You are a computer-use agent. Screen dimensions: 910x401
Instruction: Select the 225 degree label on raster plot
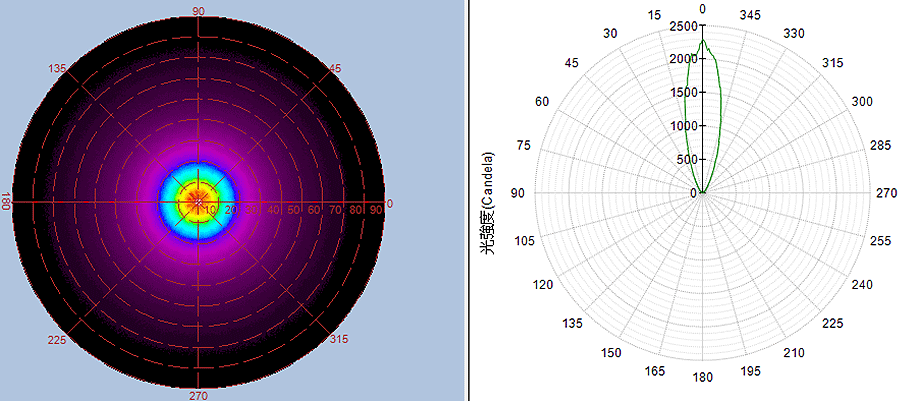(57, 340)
